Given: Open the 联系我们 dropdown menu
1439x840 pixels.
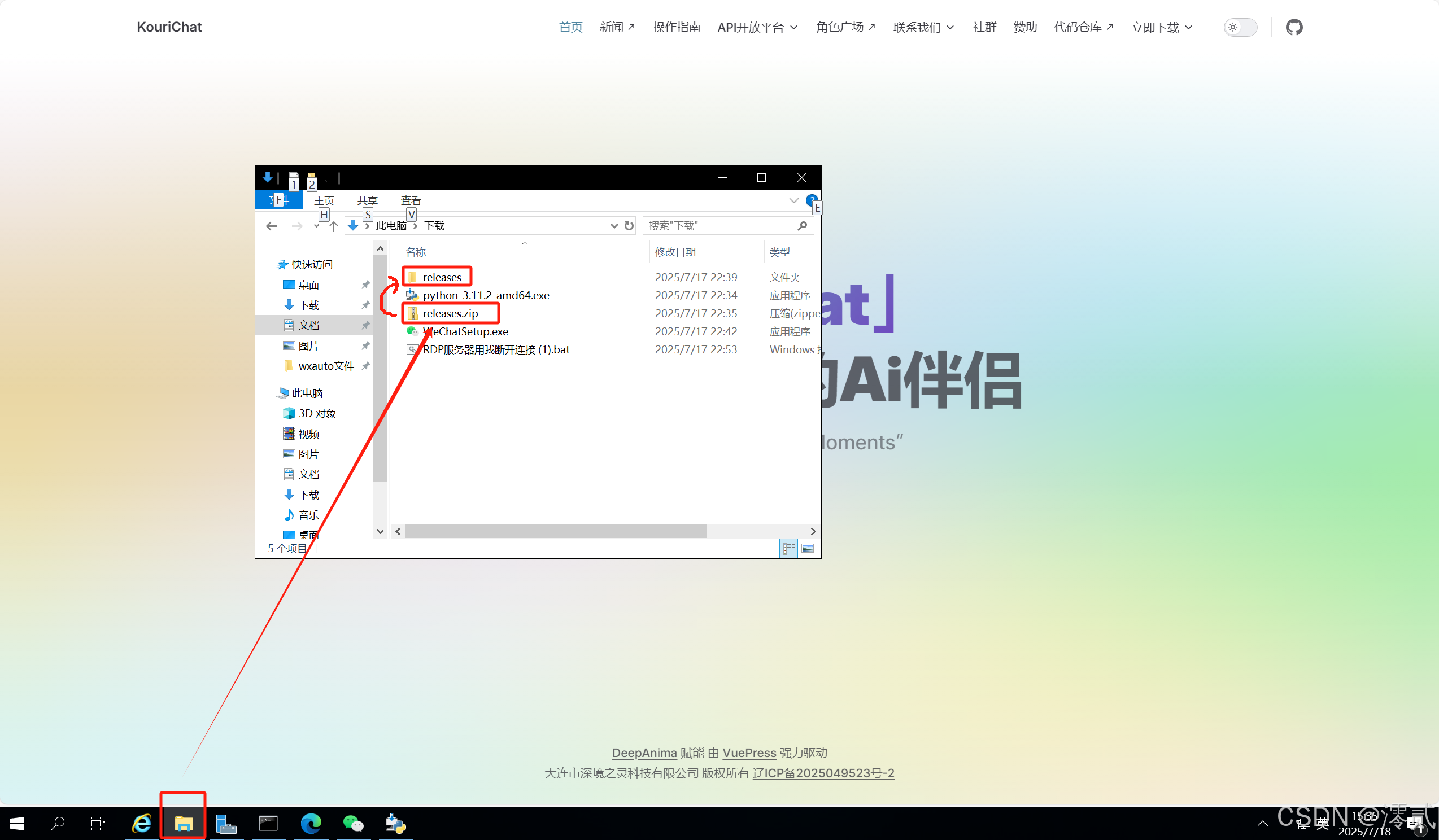Looking at the screenshot, I should tap(923, 28).
